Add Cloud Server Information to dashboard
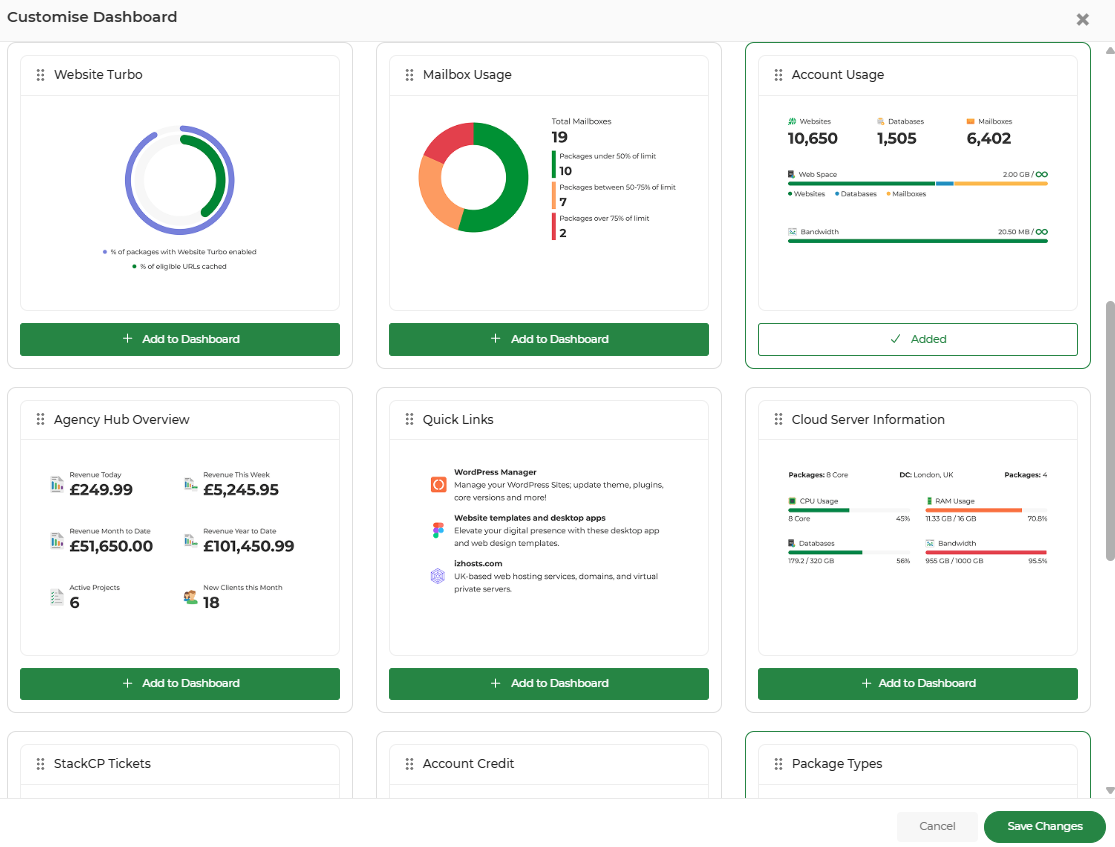Image resolution: width=1115 pixels, height=847 pixels. click(x=917, y=683)
